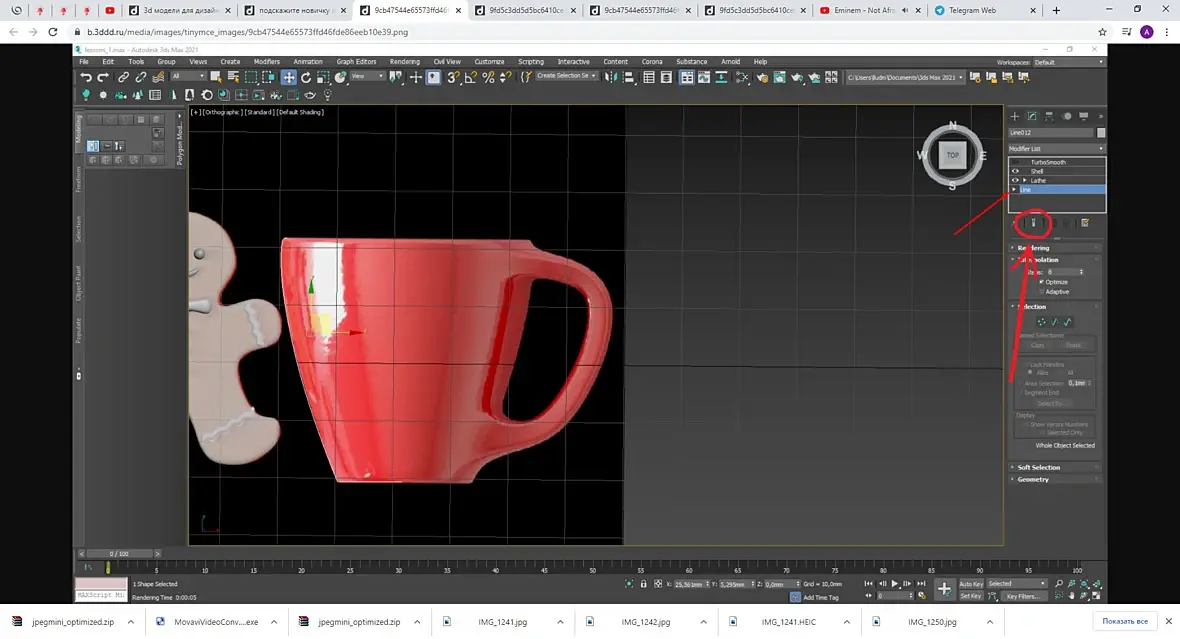The height and width of the screenshot is (639, 1180).
Task: Click the Key Filters button
Action: click(1025, 596)
